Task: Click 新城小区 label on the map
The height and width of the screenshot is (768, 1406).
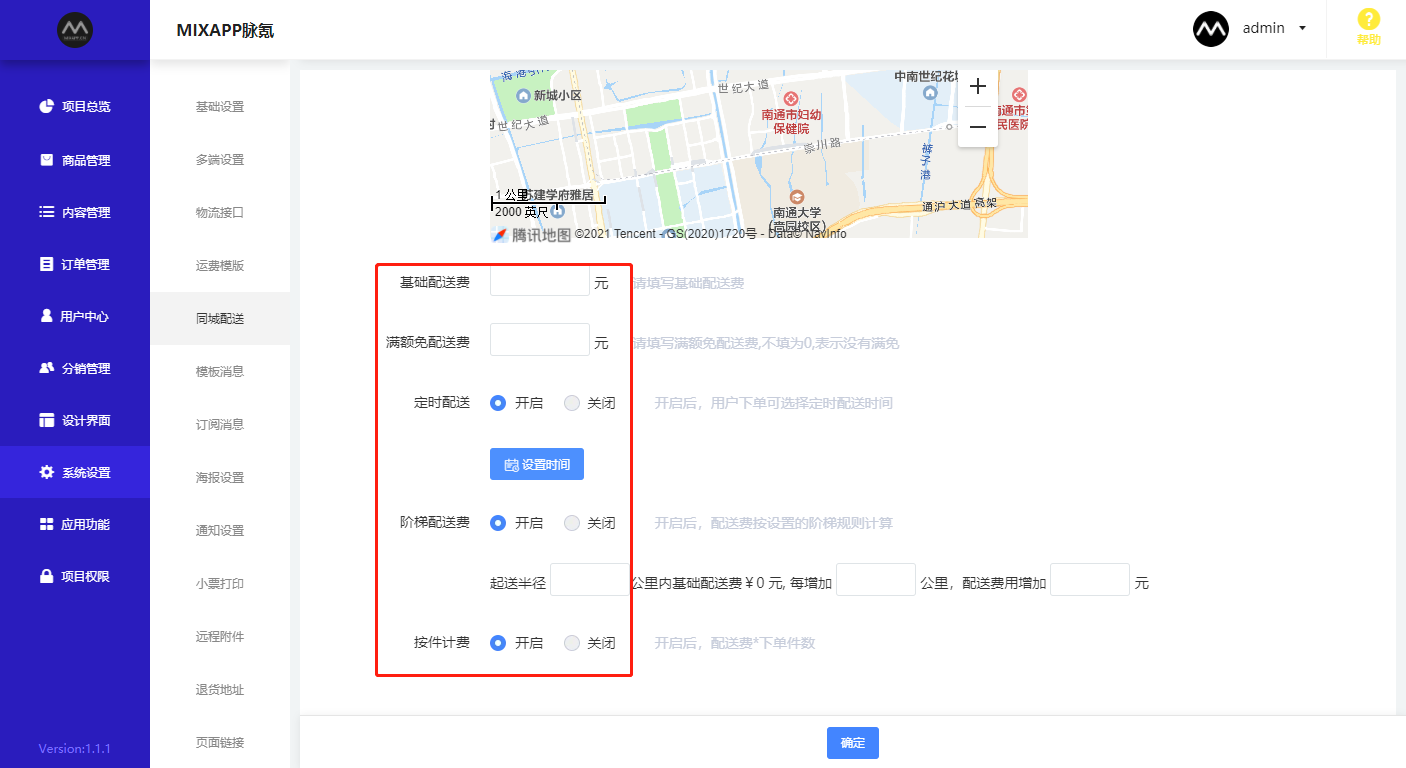Action: click(558, 96)
